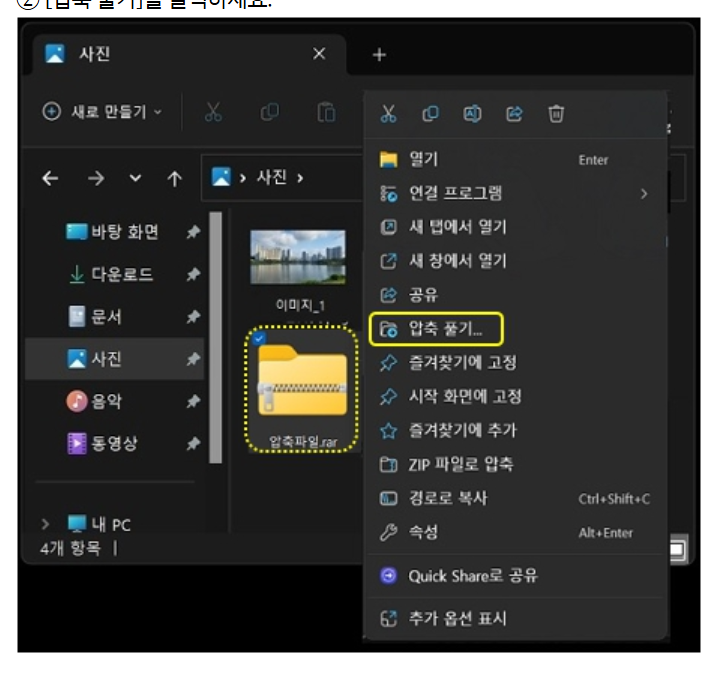The width and height of the screenshot is (707, 680).
Task: Click the navigation pane scrollbar
Action: 216,337
